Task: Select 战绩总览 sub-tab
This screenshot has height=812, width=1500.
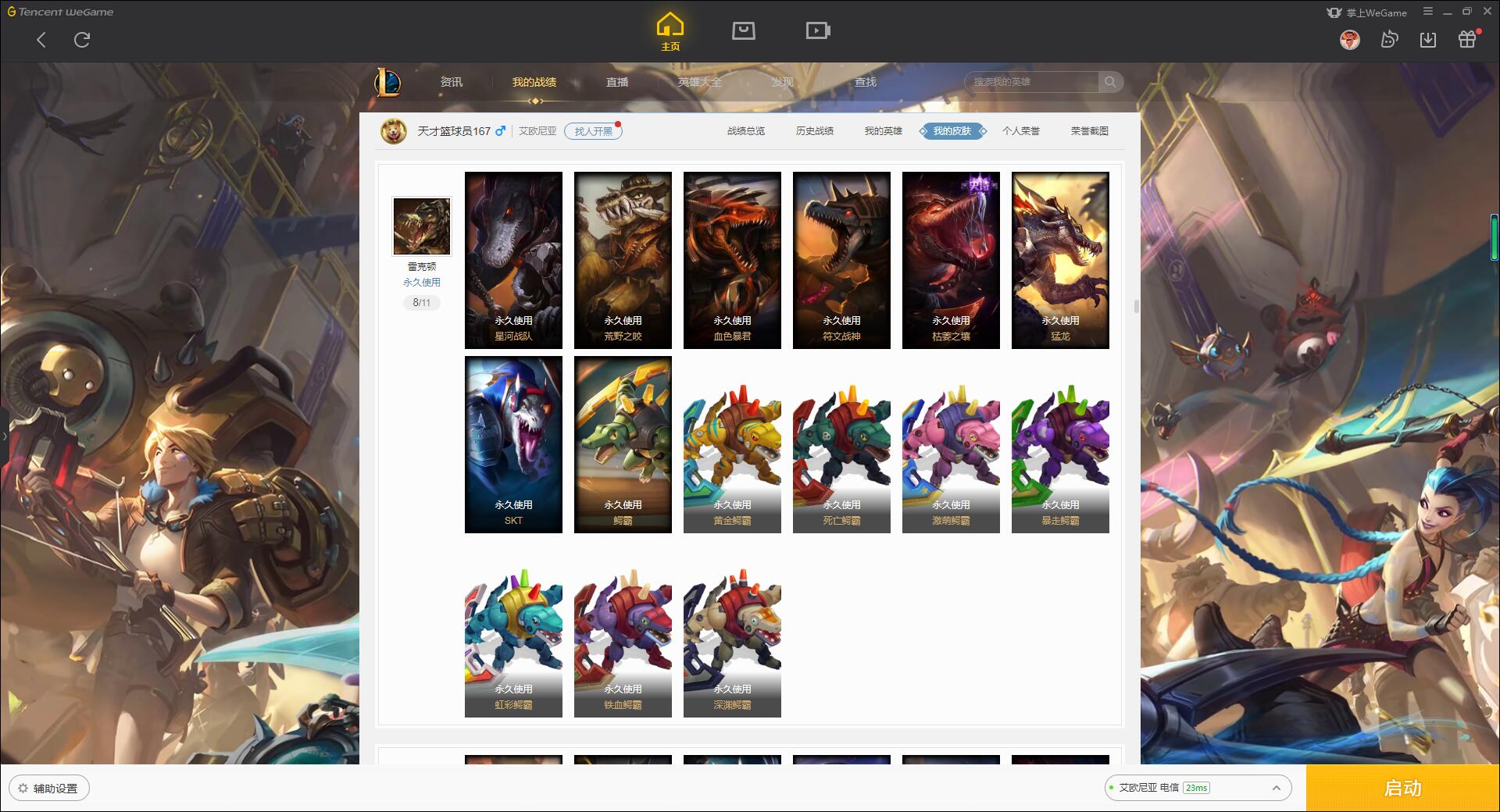Action: coord(746,131)
